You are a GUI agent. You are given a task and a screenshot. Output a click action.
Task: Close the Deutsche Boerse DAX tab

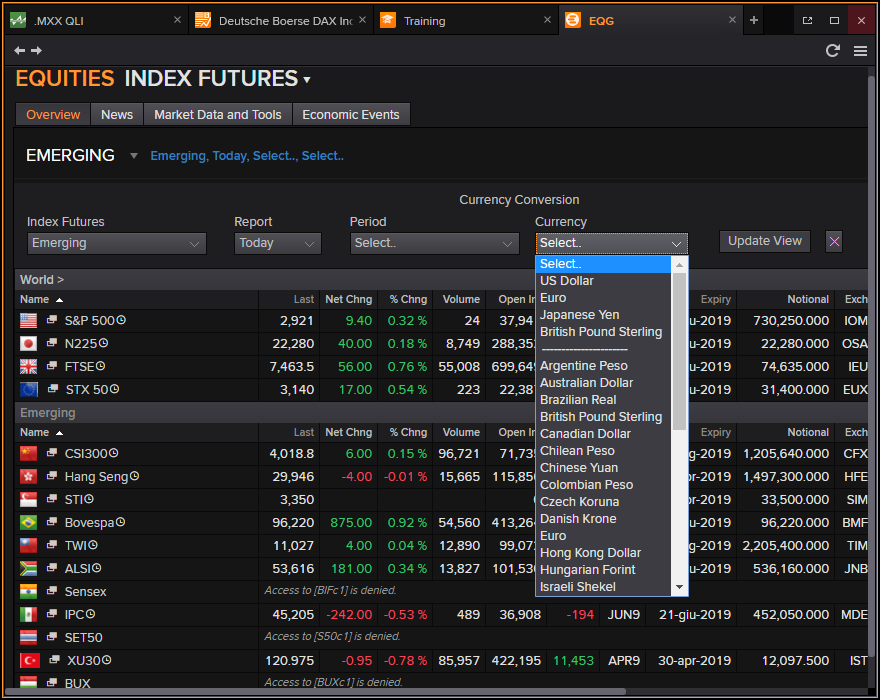(363, 20)
